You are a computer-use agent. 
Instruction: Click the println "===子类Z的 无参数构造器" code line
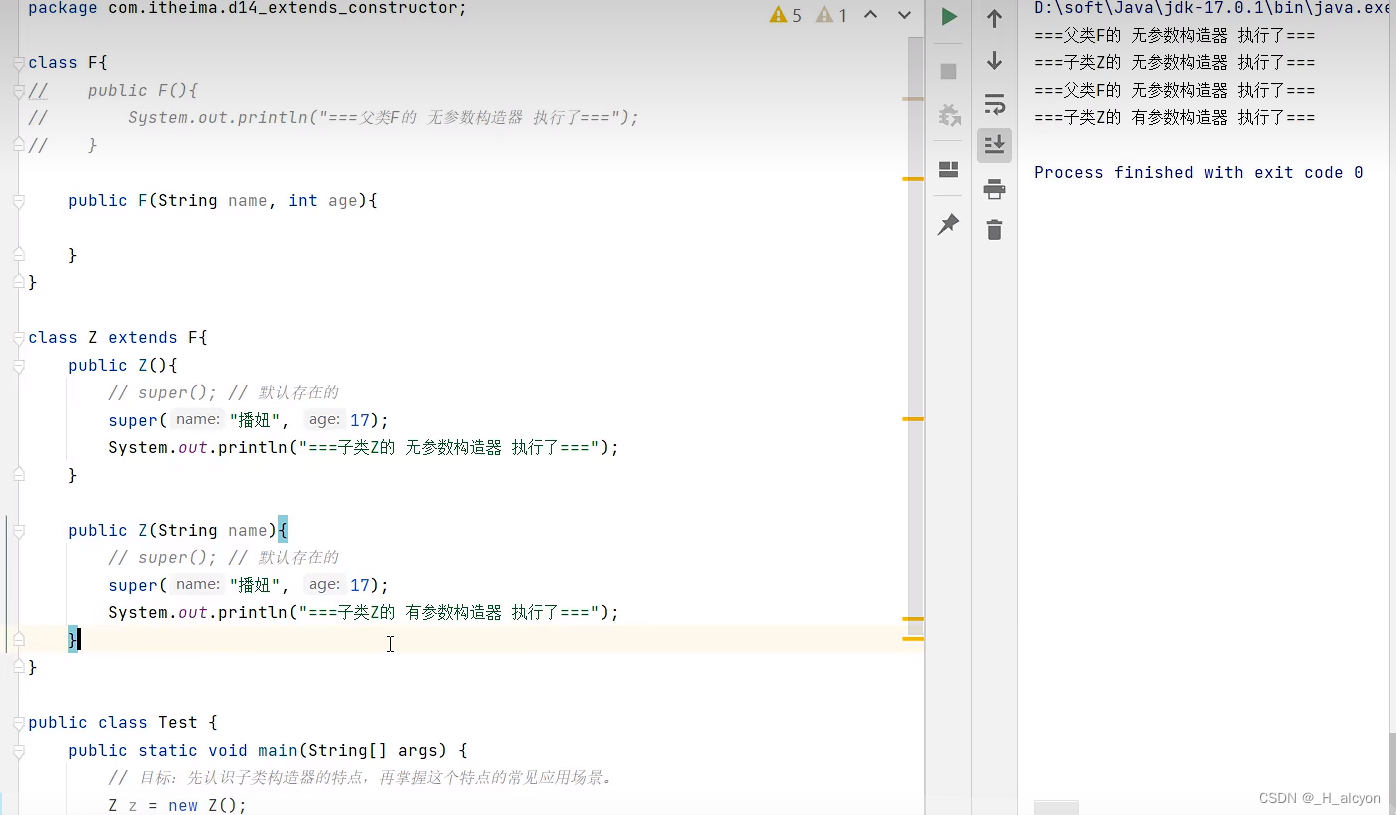pyautogui.click(x=364, y=448)
